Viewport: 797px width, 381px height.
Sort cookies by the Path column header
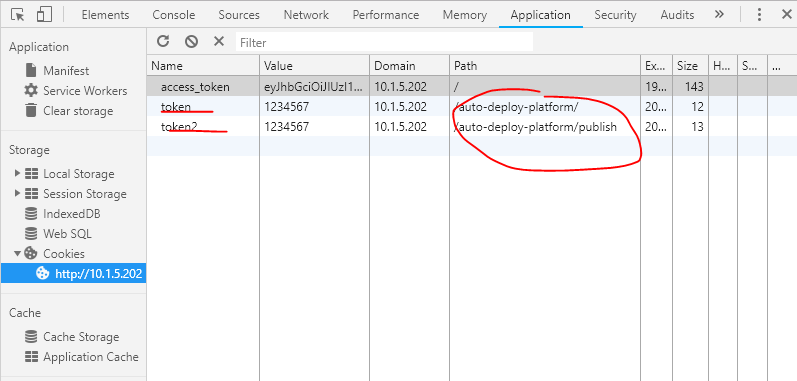pos(545,66)
